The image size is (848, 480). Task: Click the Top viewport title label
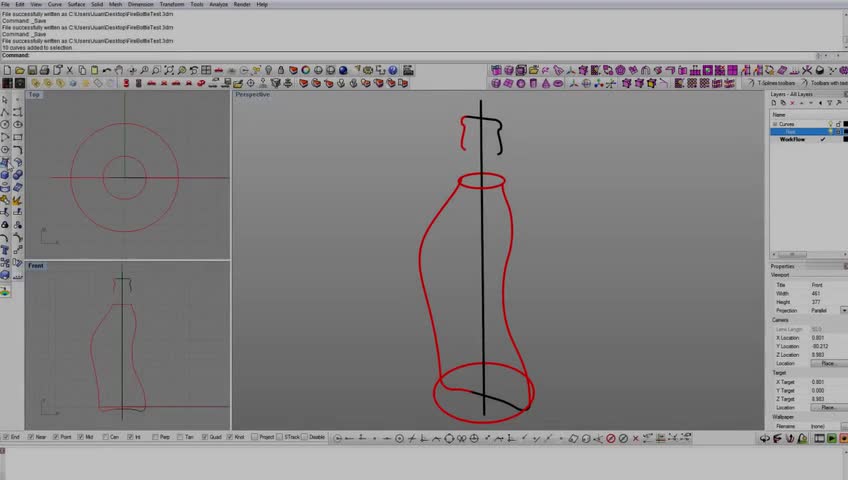(34, 95)
